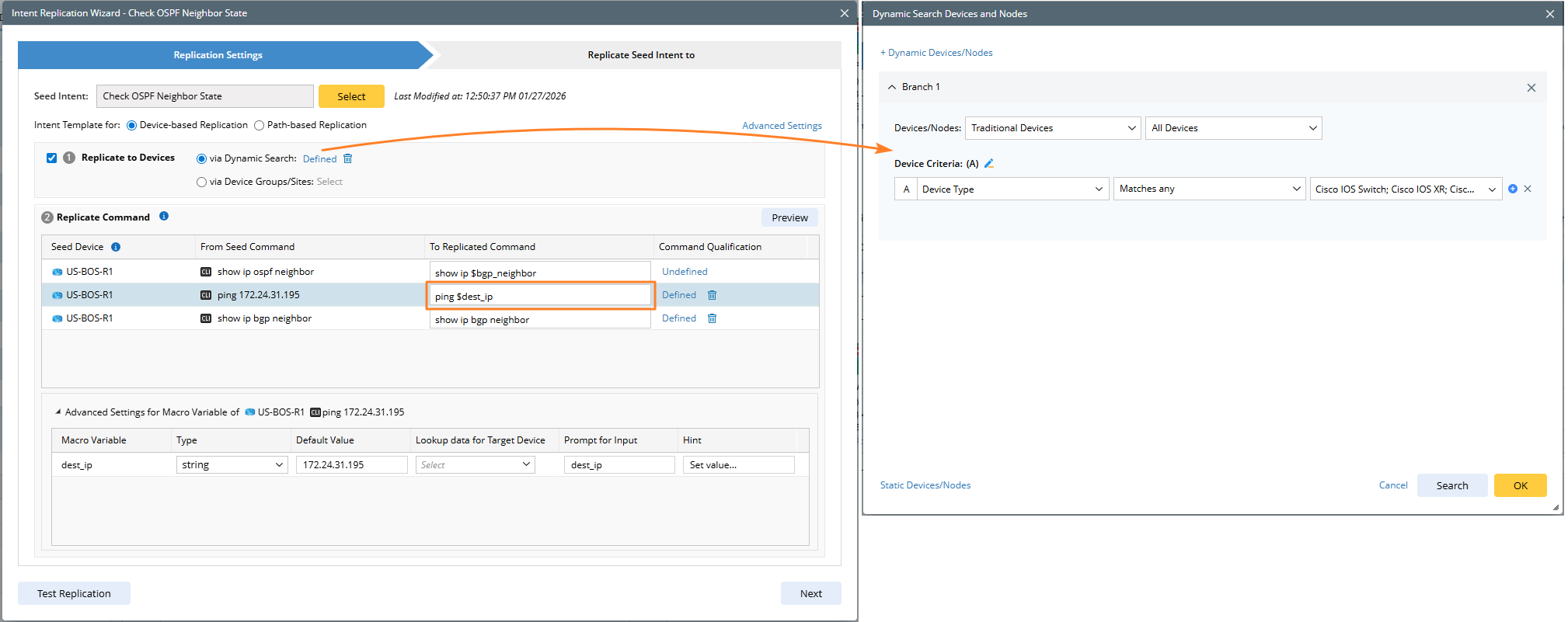Open the Traditional Devices dropdown
The height and width of the screenshot is (622, 1568).
coord(1052,128)
